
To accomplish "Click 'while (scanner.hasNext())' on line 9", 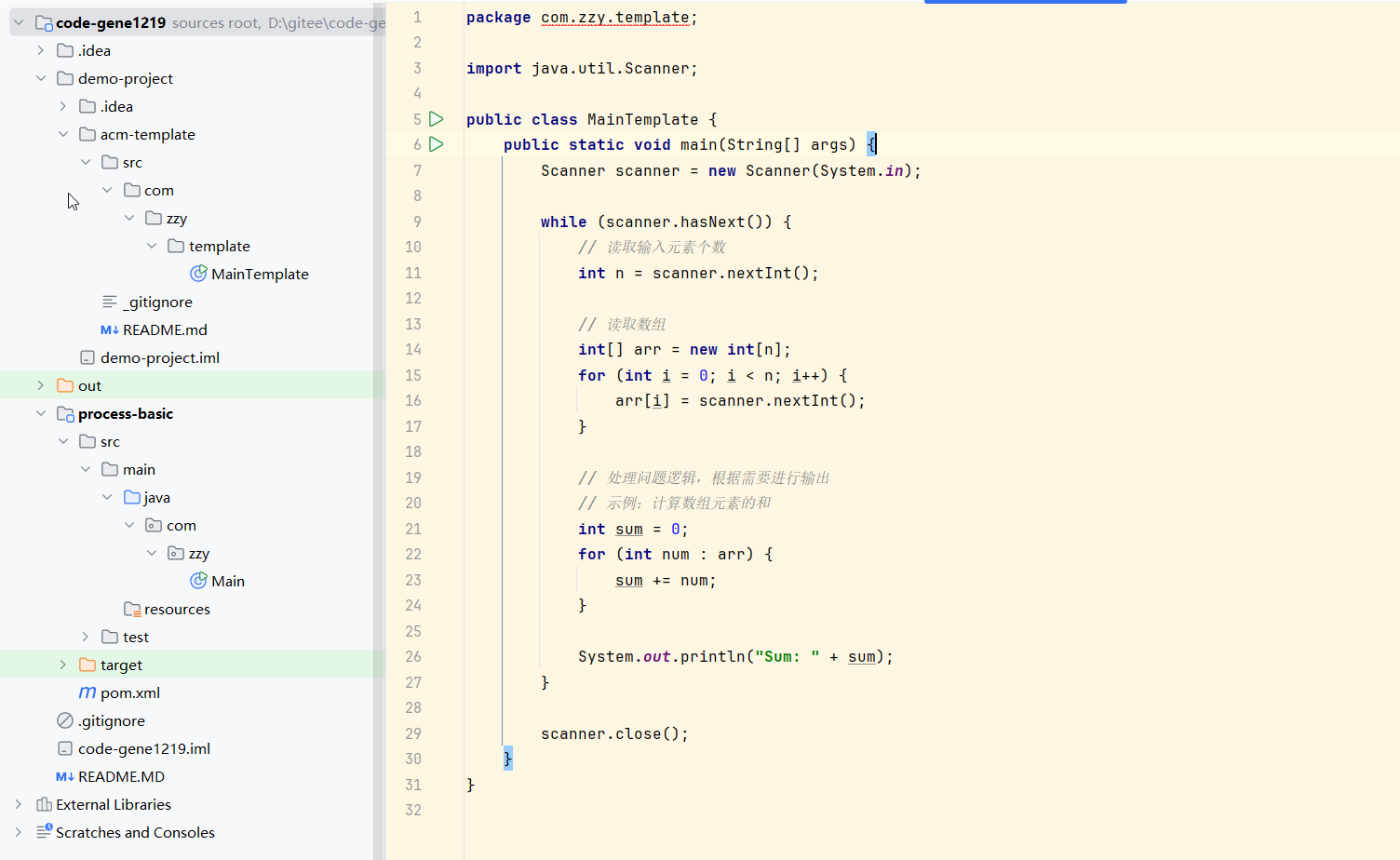I will tap(656, 222).
